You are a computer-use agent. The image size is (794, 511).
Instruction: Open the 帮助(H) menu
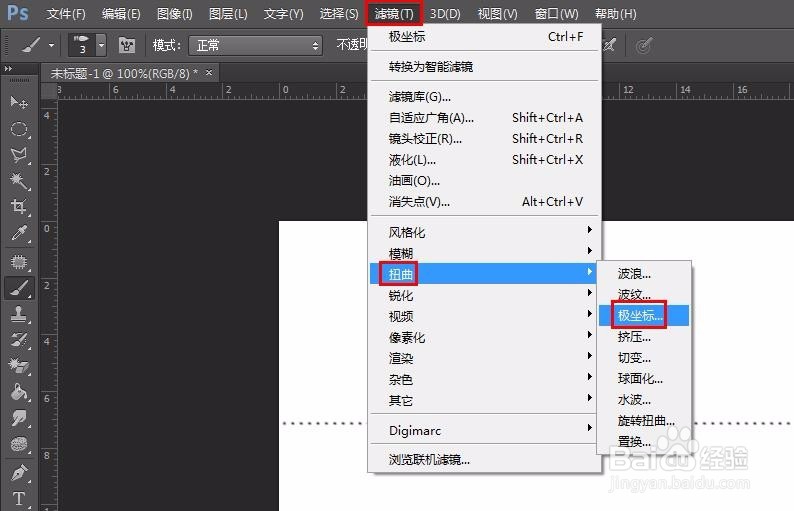(x=615, y=14)
